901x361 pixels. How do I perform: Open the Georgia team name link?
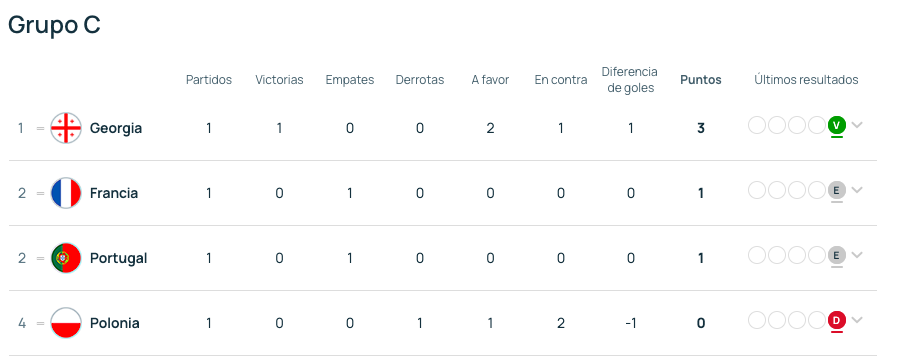(116, 128)
